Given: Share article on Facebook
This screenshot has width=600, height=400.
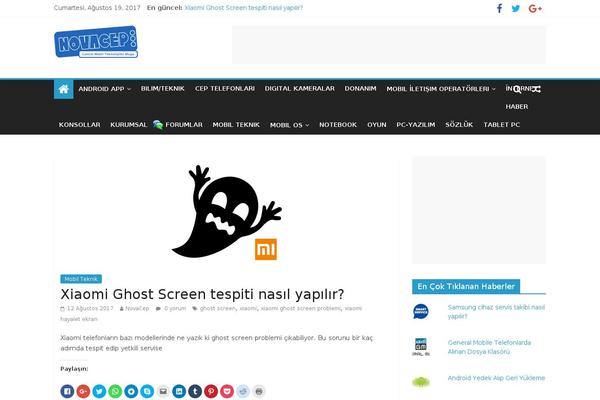Looking at the screenshot, I should [67, 391].
